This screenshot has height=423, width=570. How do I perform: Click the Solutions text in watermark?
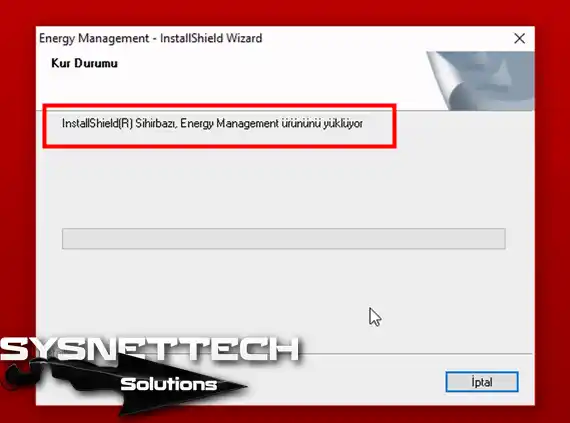click(168, 384)
